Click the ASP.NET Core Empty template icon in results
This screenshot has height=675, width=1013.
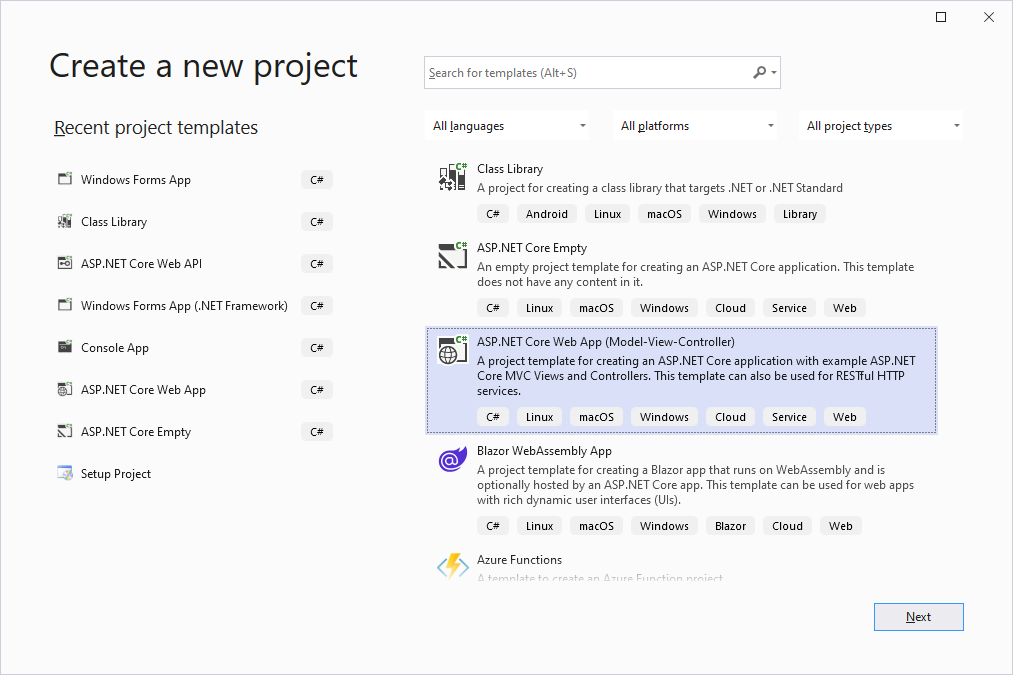(x=452, y=255)
